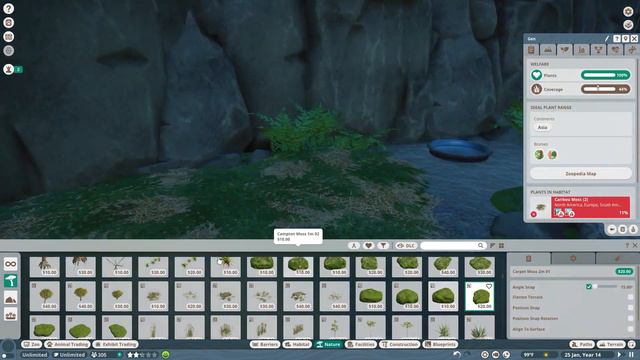This screenshot has height=360, width=640.
Task: Click the Plants welfare heart icon
Action: tap(536, 75)
